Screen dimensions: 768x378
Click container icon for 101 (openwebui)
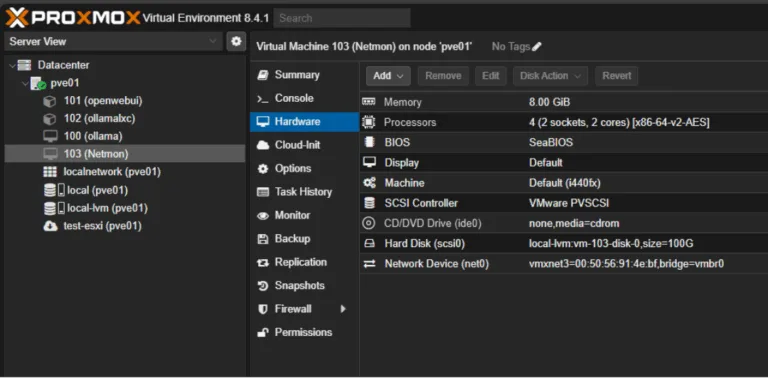49,101
